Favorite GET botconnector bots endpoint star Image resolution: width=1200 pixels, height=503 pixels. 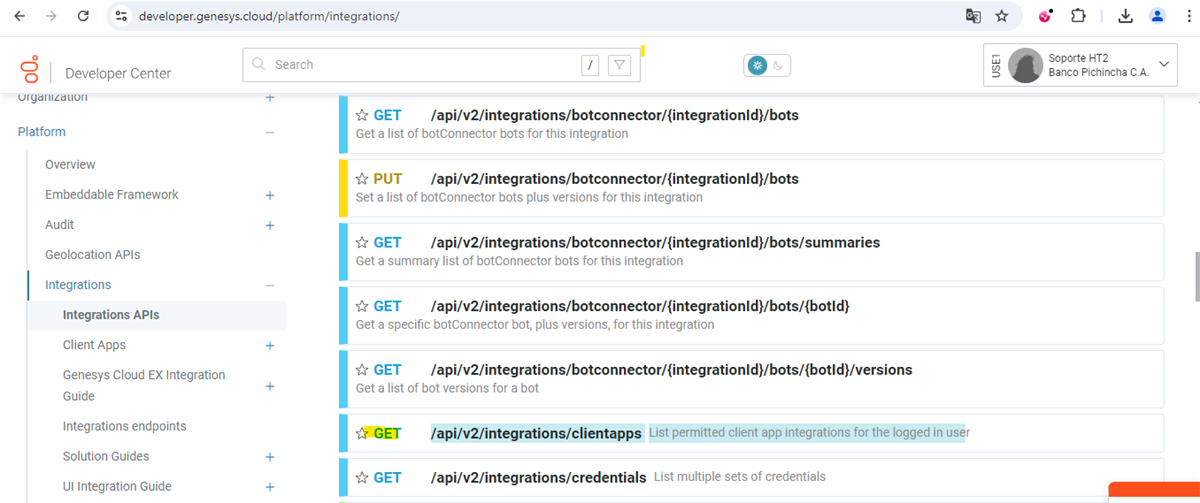click(363, 115)
